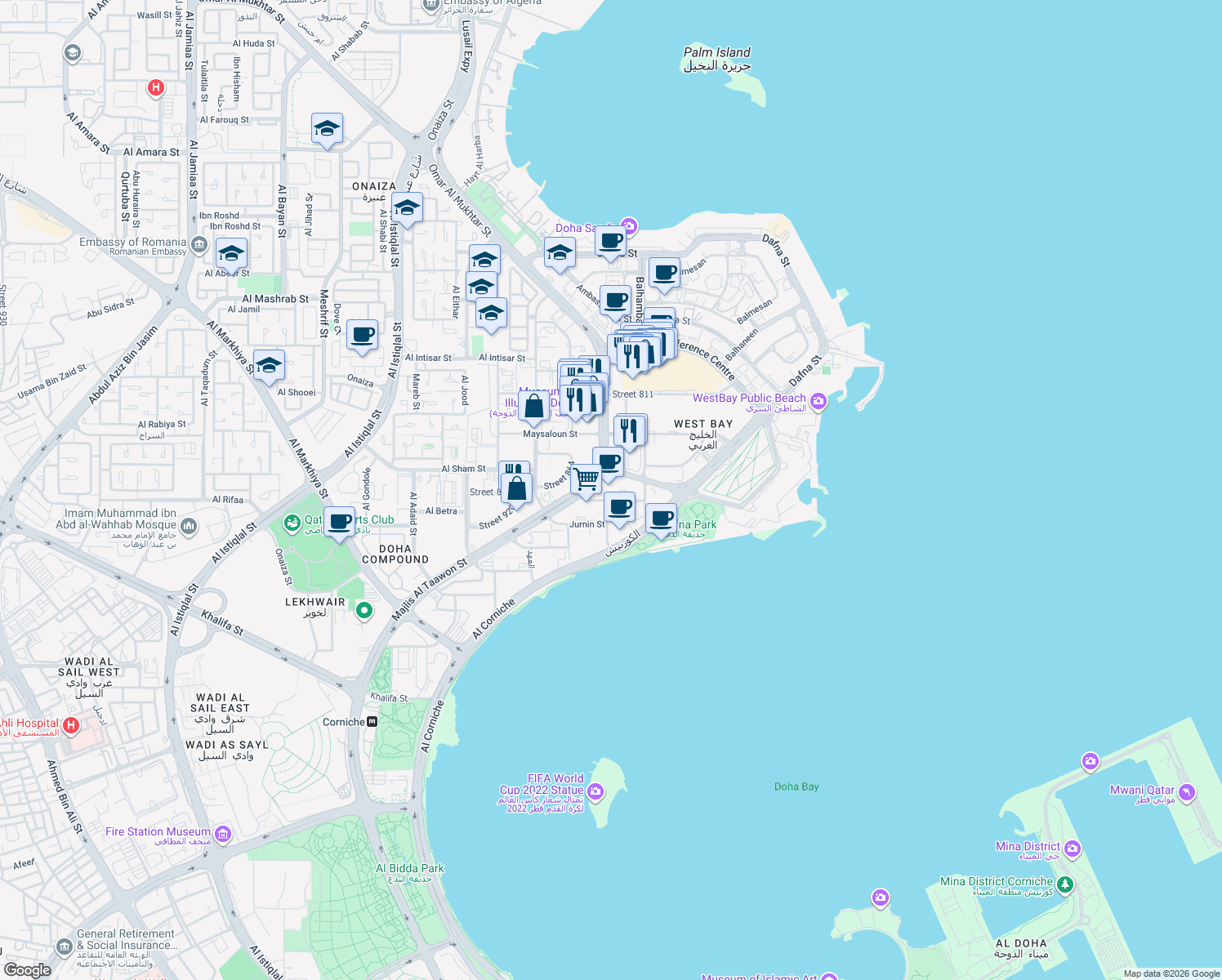
Task: Click the ferry icon near Mwani Qatar
Action: (x=1184, y=792)
